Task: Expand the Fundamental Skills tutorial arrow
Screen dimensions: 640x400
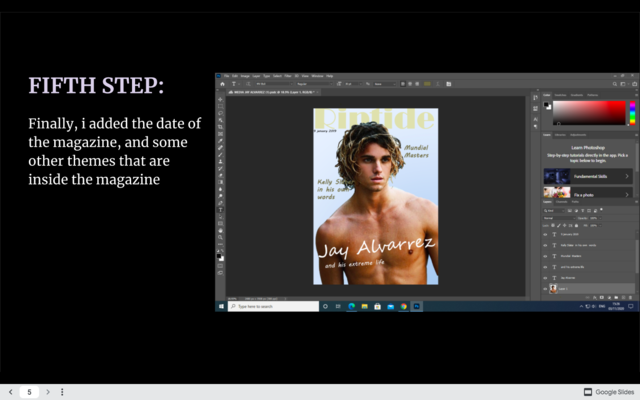Action: [627, 176]
